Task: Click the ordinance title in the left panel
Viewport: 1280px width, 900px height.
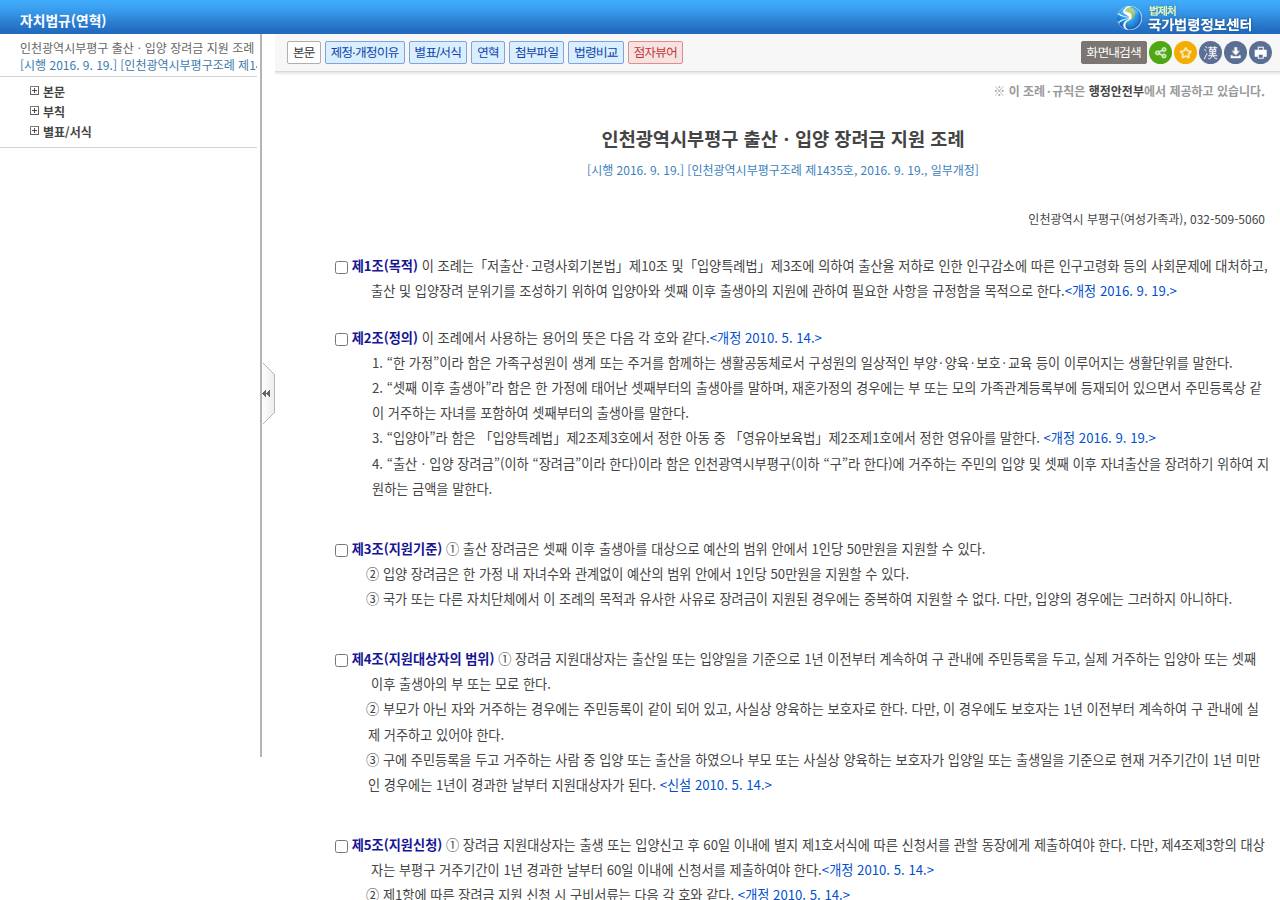Action: tap(137, 48)
